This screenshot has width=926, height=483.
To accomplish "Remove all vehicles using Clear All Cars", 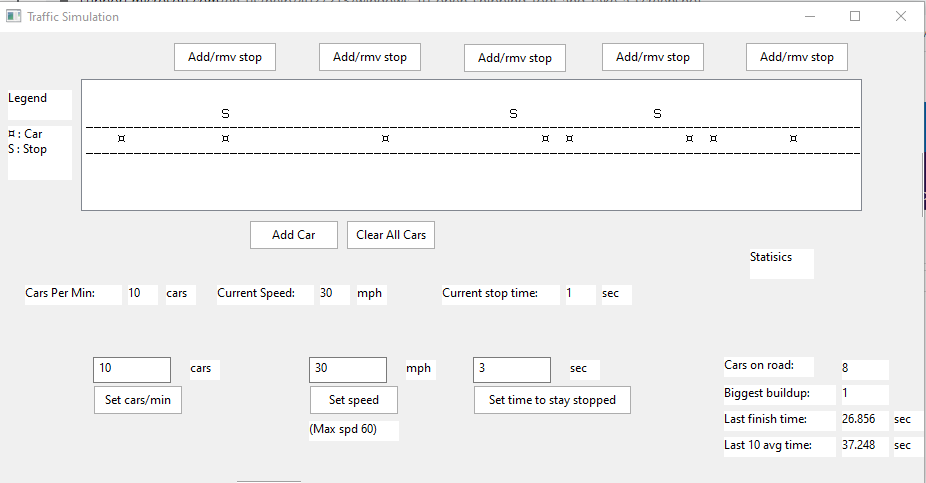I will pyautogui.click(x=391, y=235).
